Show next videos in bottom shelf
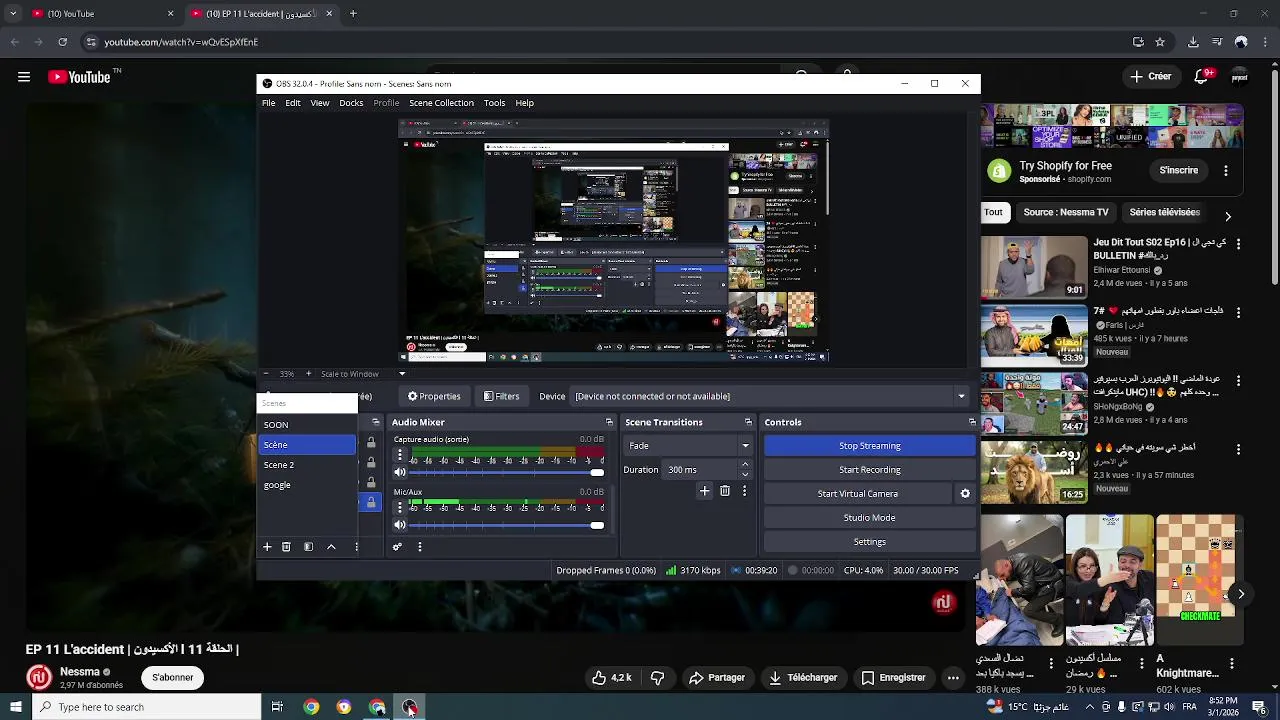Viewport: 1280px width, 720px height. click(x=1241, y=594)
